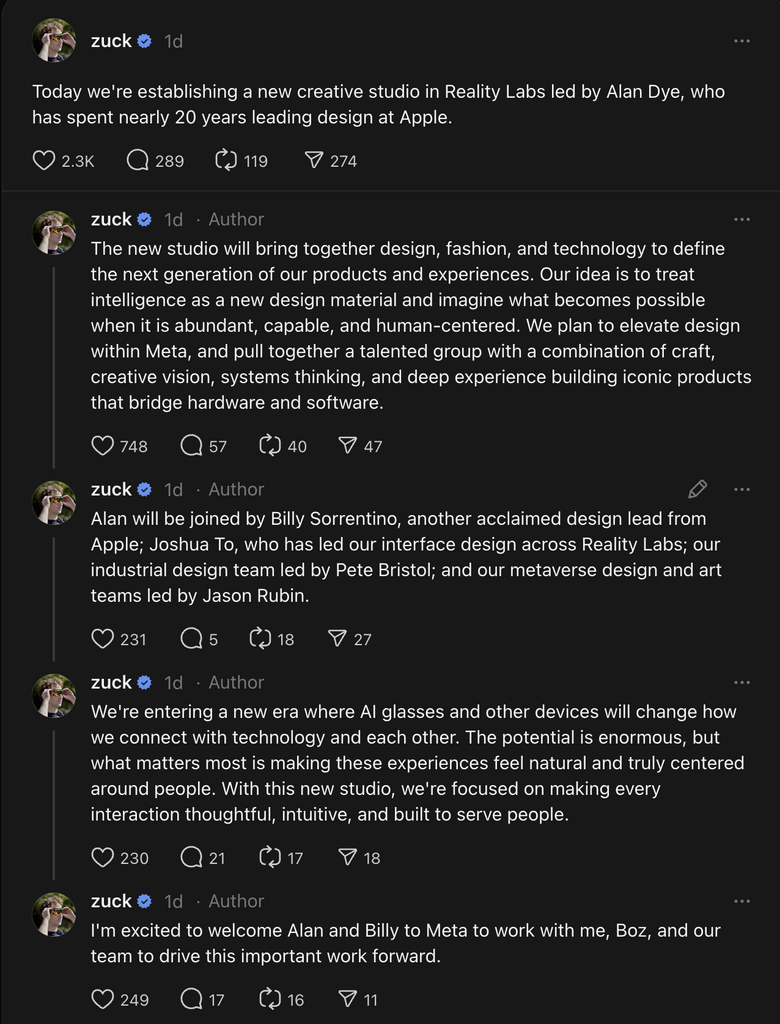Repost the reply showing 40 reposts
The height and width of the screenshot is (1024, 780).
click(270, 446)
